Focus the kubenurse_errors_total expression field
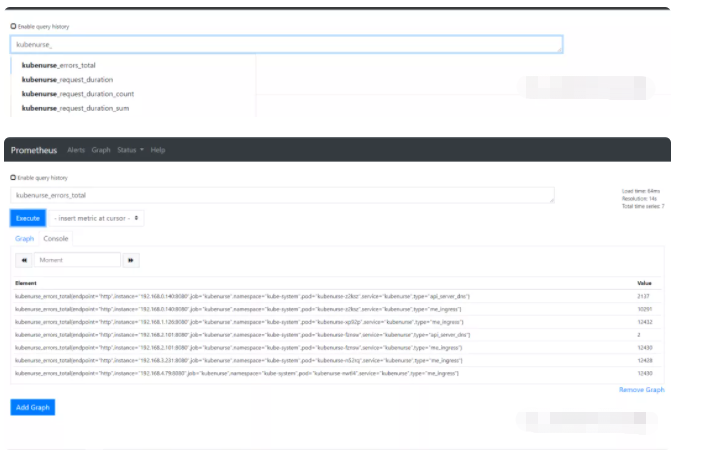The height and width of the screenshot is (460, 713). pos(282,195)
